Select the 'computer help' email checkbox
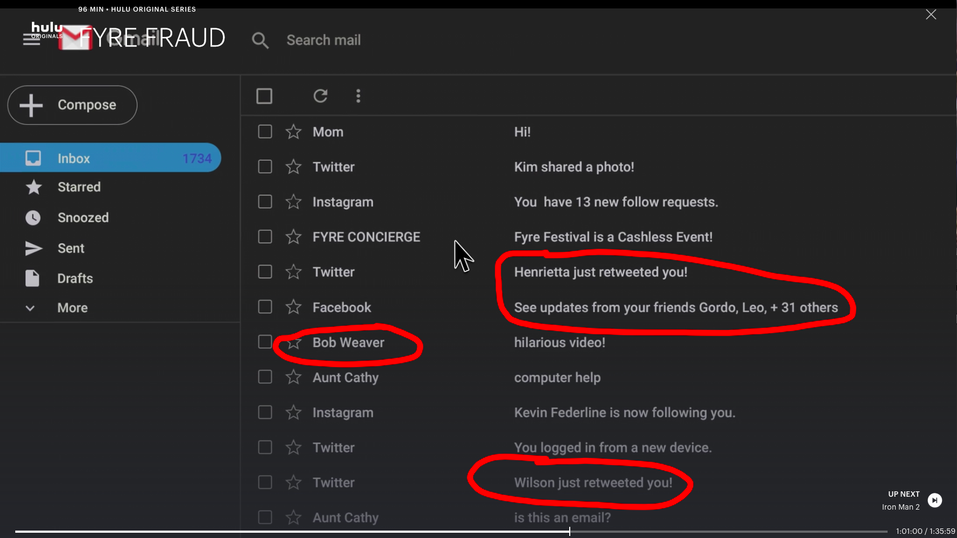Screen dimensions: 957x538 (265, 377)
